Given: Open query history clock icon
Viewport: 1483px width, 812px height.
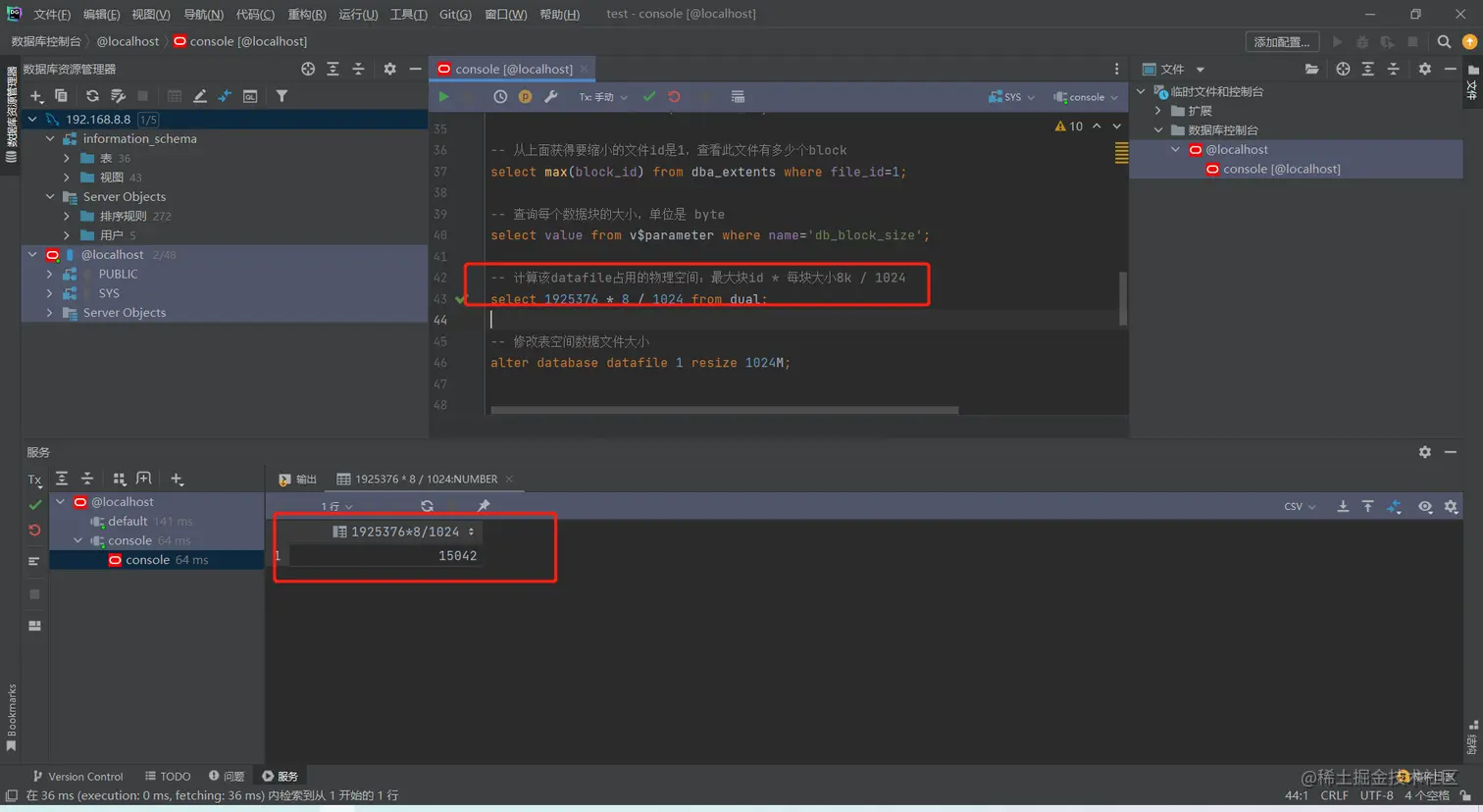Looking at the screenshot, I should coord(500,97).
